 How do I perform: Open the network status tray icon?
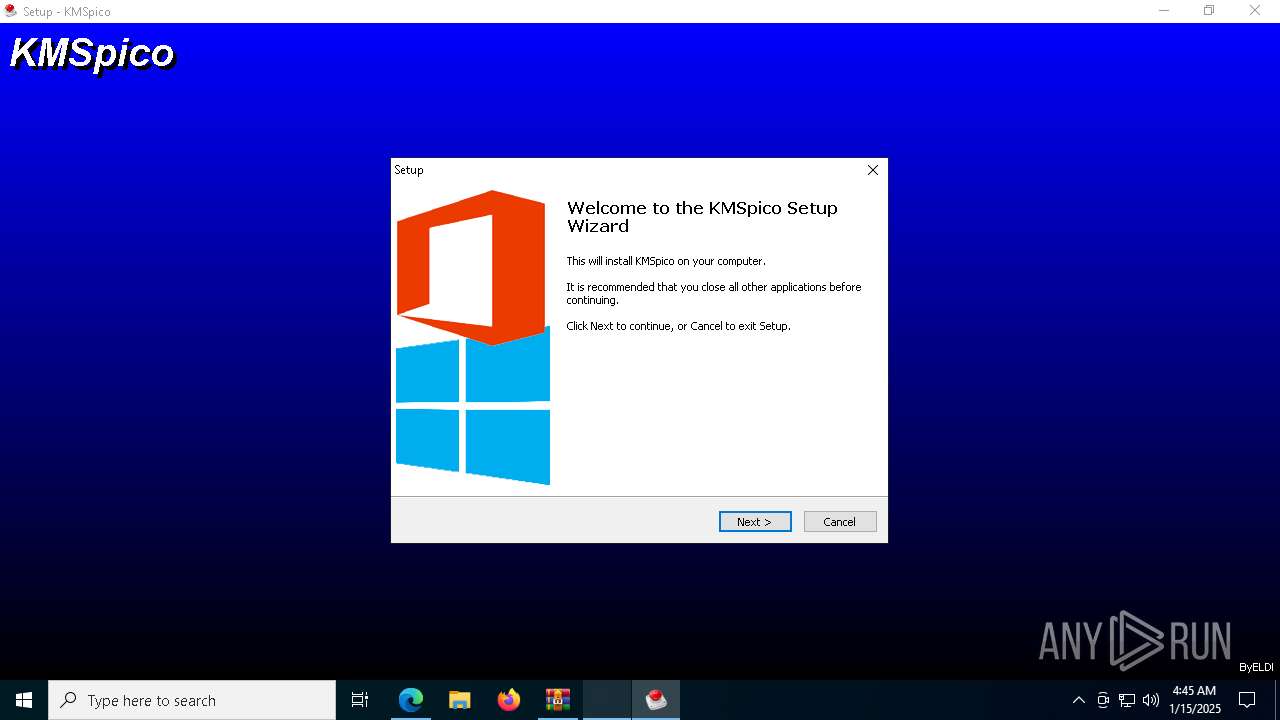pyautogui.click(x=1127, y=700)
